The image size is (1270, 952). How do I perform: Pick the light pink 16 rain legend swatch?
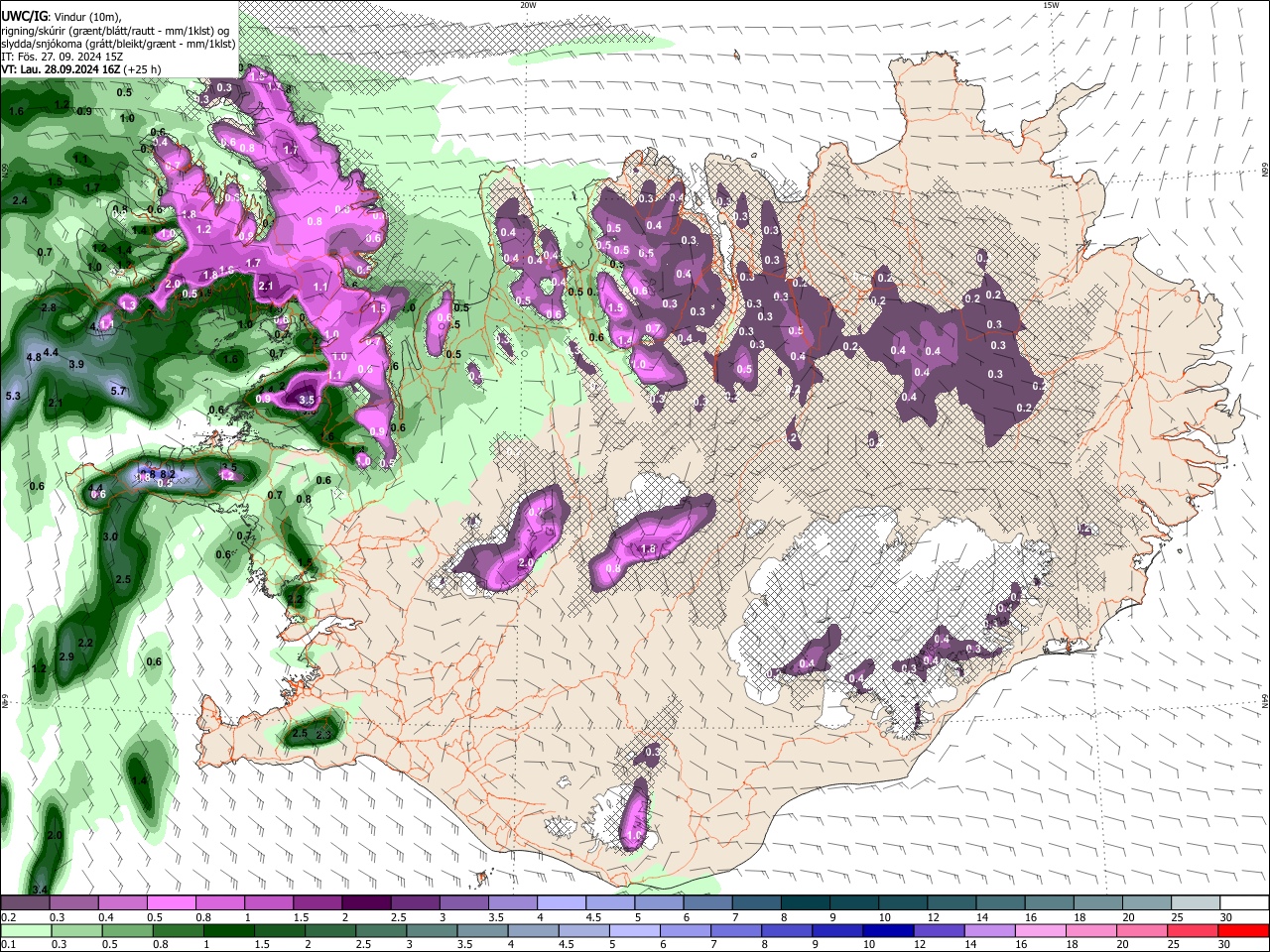tap(1041, 931)
